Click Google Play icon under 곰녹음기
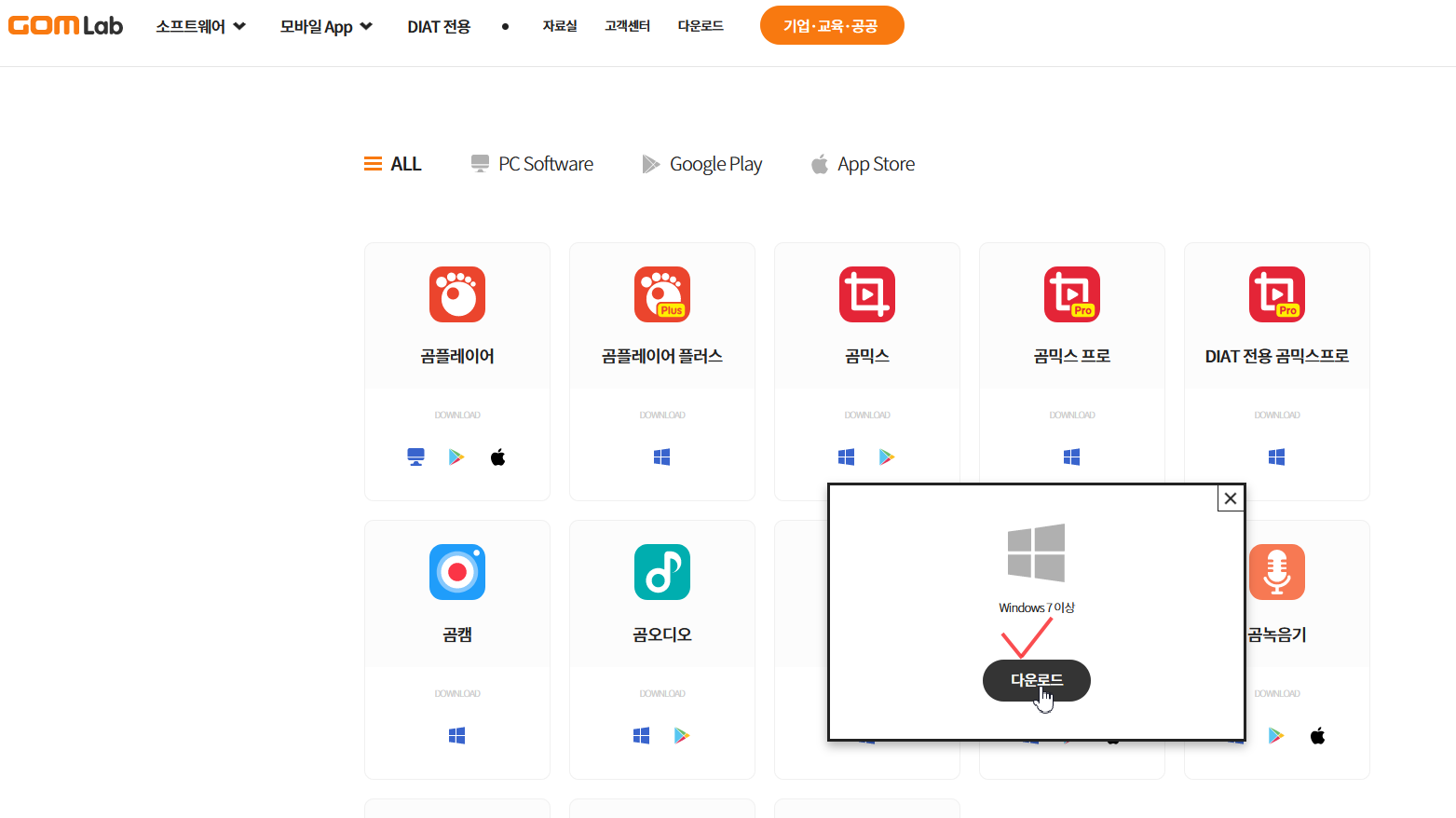Viewport: 1456px width, 818px height. tap(1276, 735)
